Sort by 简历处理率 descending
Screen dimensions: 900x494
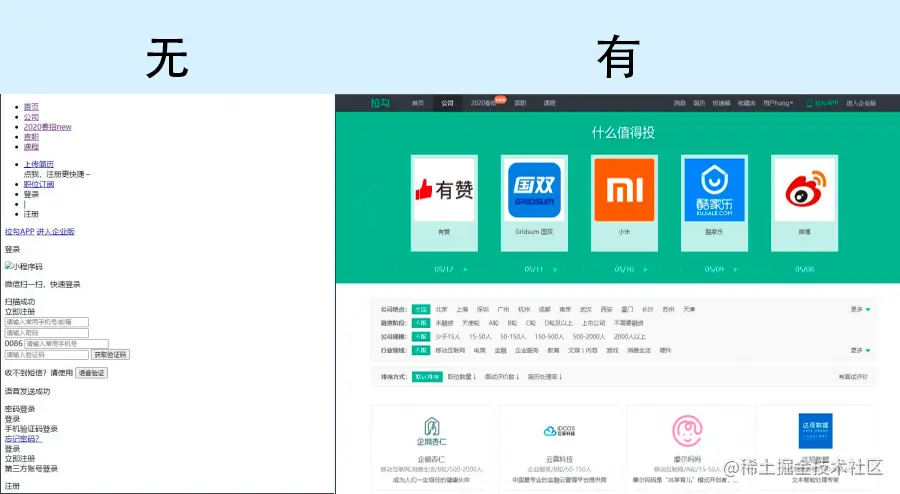[545, 377]
